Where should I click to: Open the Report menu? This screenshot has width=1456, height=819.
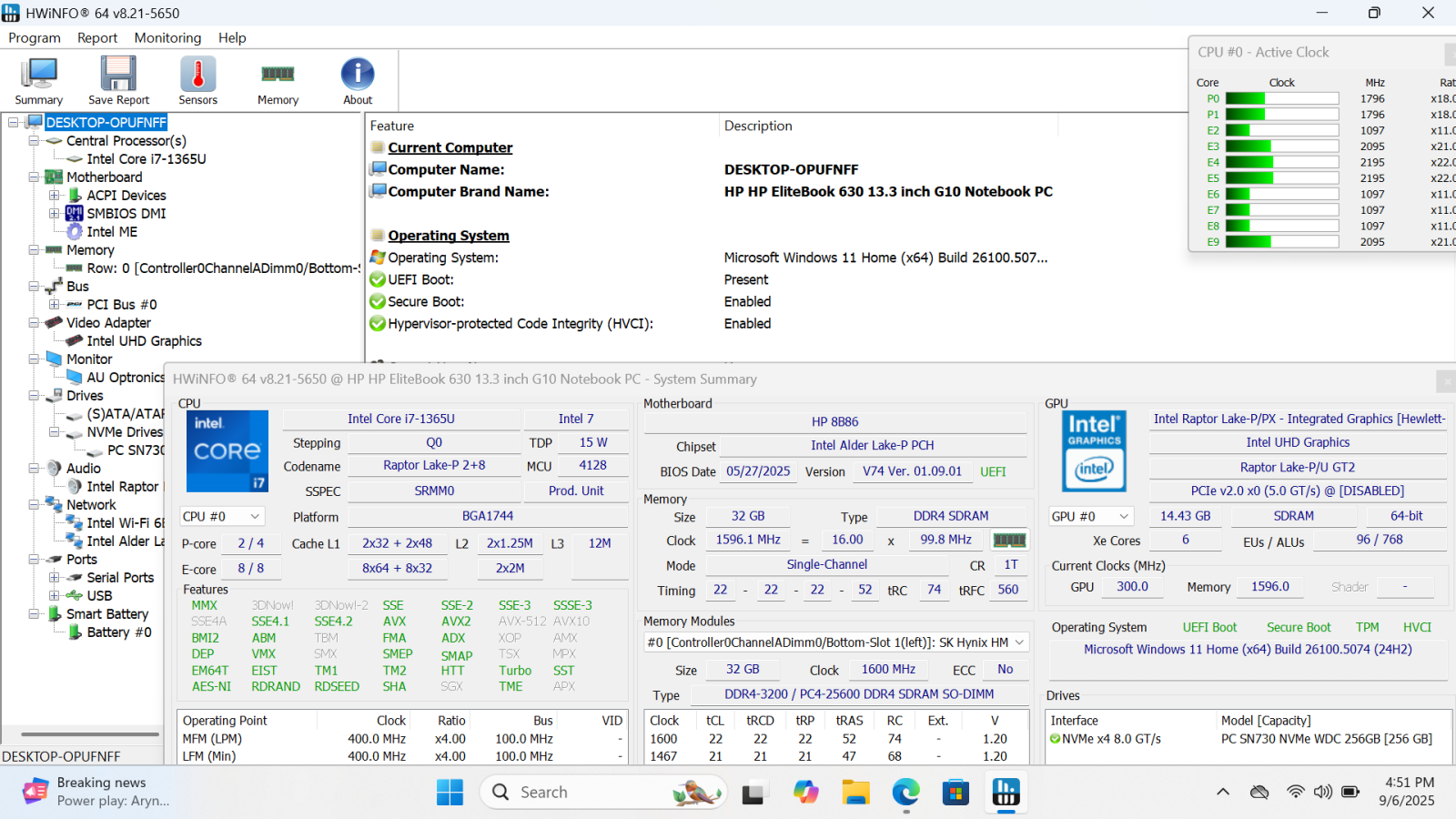(97, 37)
